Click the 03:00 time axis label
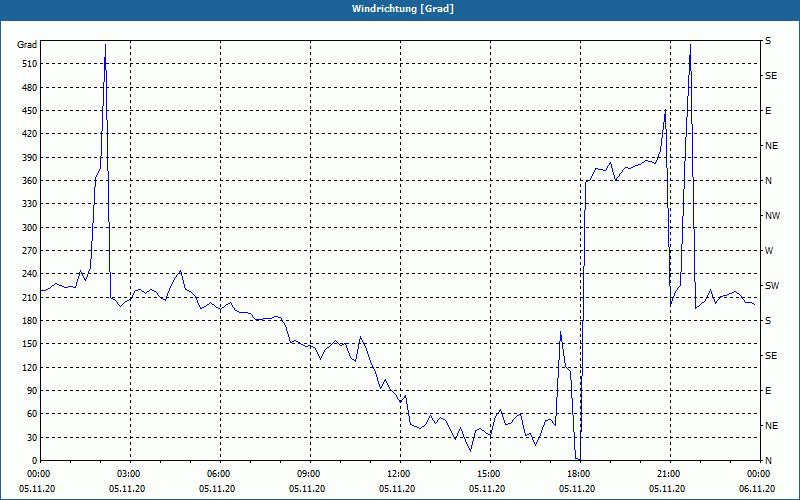The image size is (800, 500). 127,474
